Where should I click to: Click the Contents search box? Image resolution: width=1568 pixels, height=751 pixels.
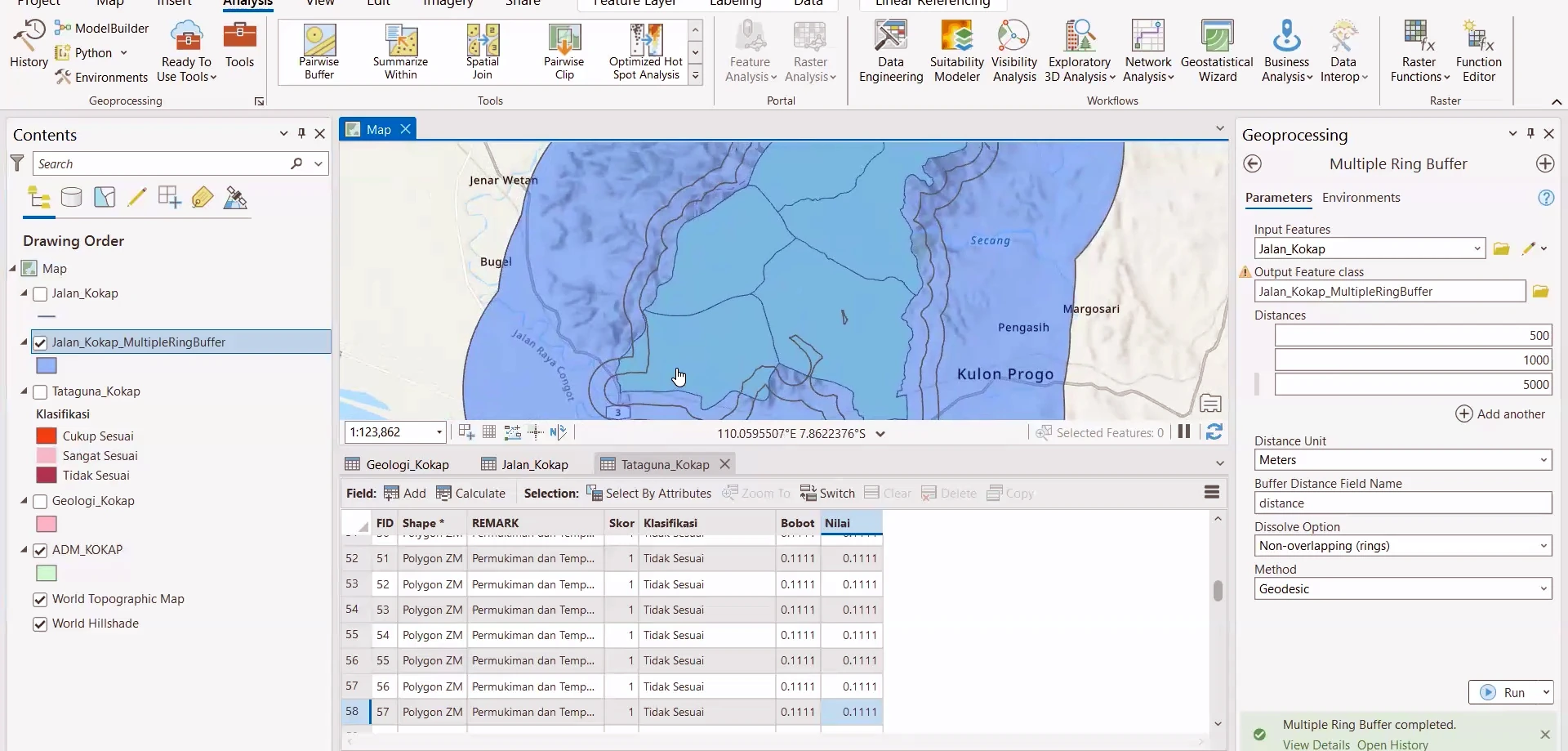162,163
